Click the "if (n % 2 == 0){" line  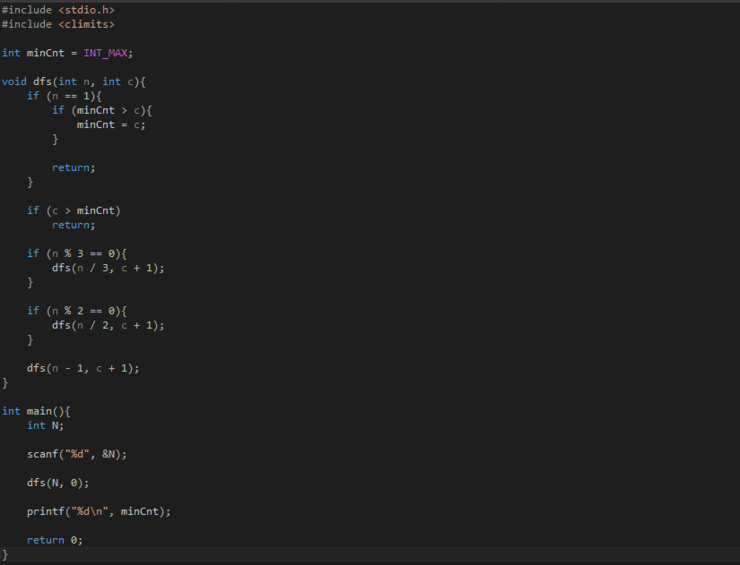click(x=77, y=311)
